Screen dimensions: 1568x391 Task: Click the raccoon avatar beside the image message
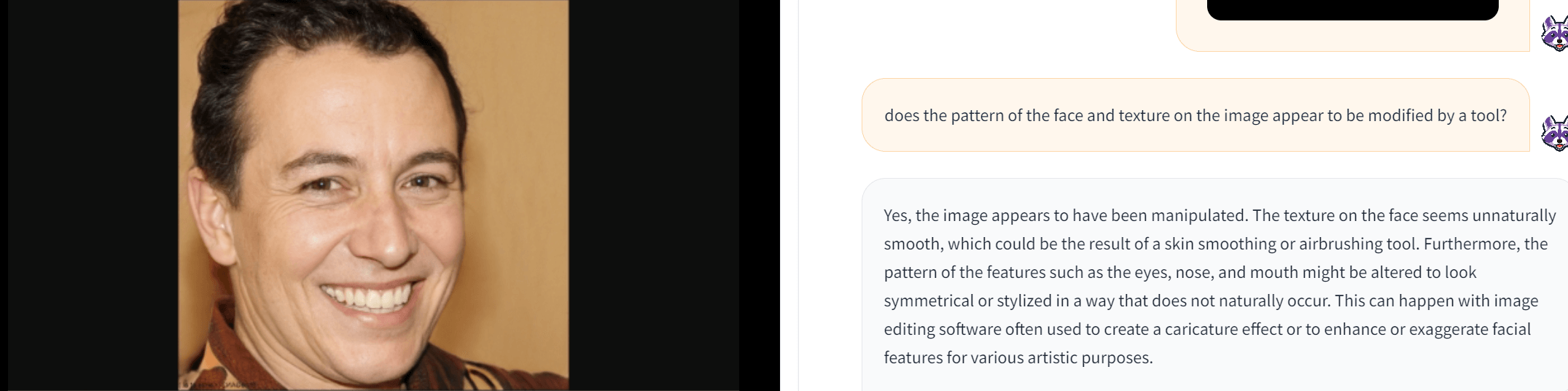click(x=1555, y=33)
